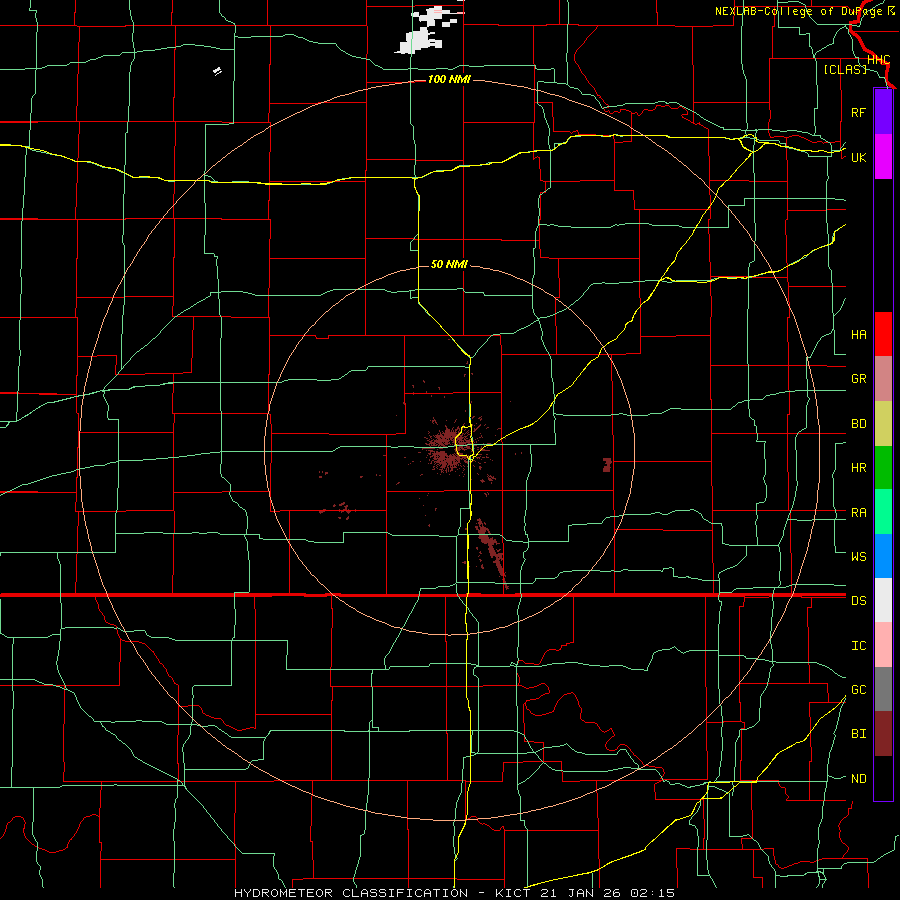This screenshot has height=900, width=900.
Task: Click the elongated brown echo south of radar
Action: point(491,552)
